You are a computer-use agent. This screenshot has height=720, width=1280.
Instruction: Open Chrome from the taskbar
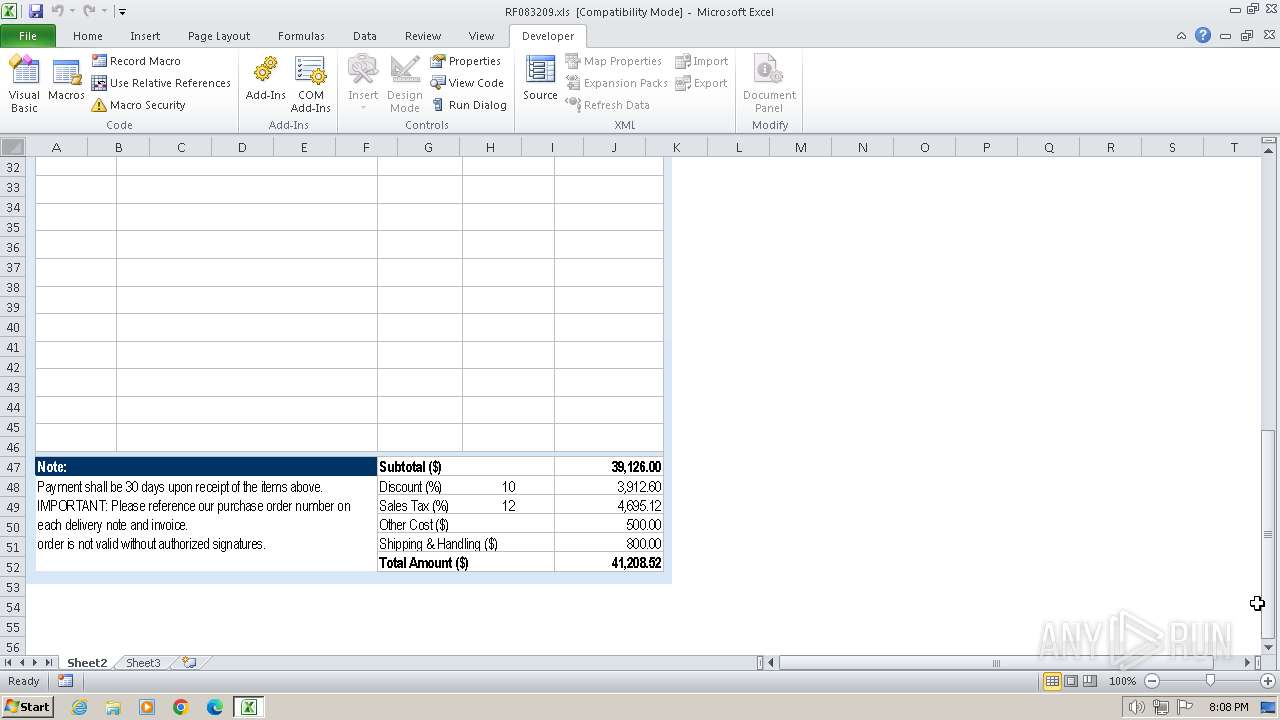[x=181, y=707]
